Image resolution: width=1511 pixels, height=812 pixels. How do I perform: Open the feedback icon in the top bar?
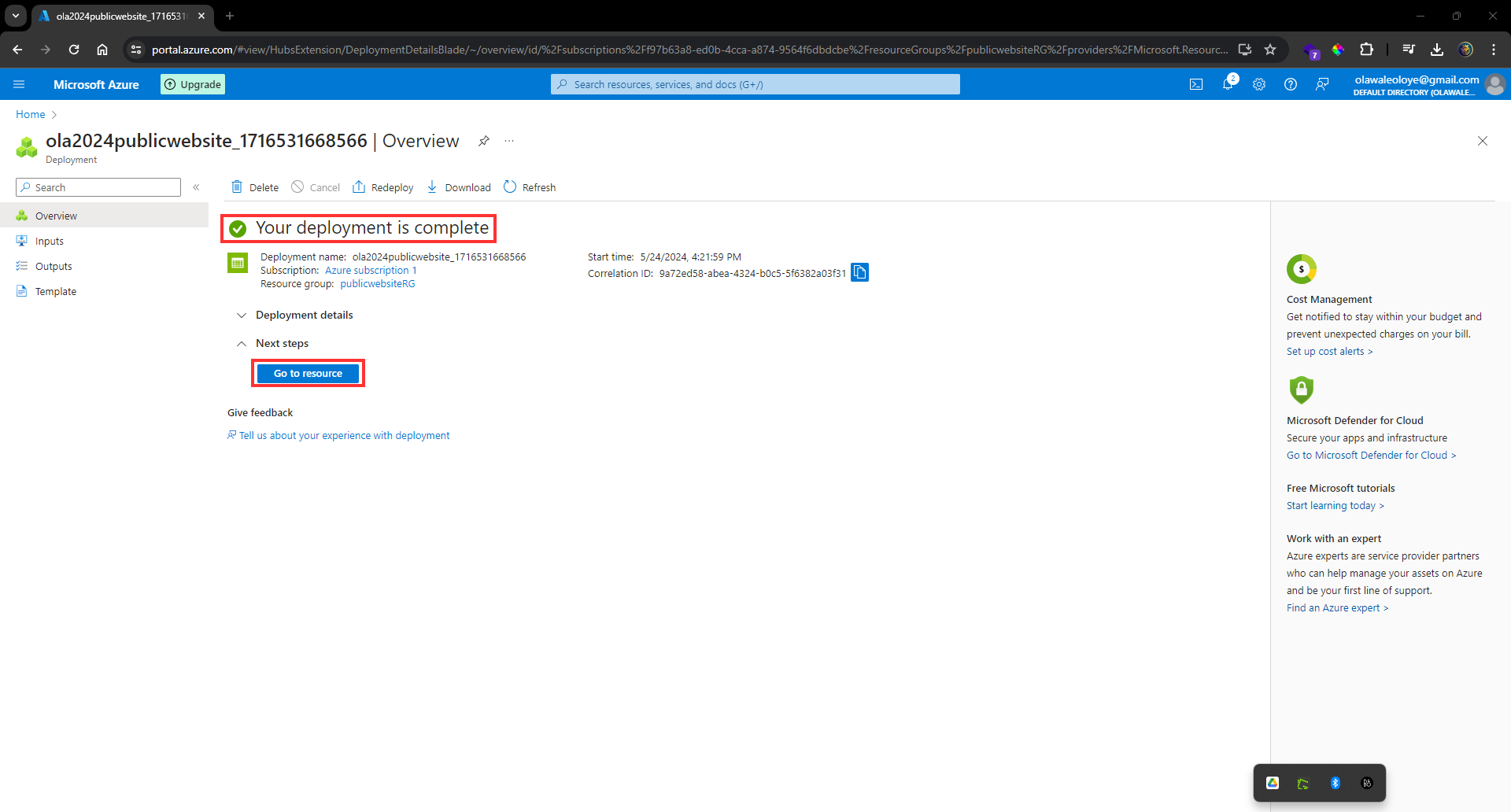click(x=1322, y=84)
